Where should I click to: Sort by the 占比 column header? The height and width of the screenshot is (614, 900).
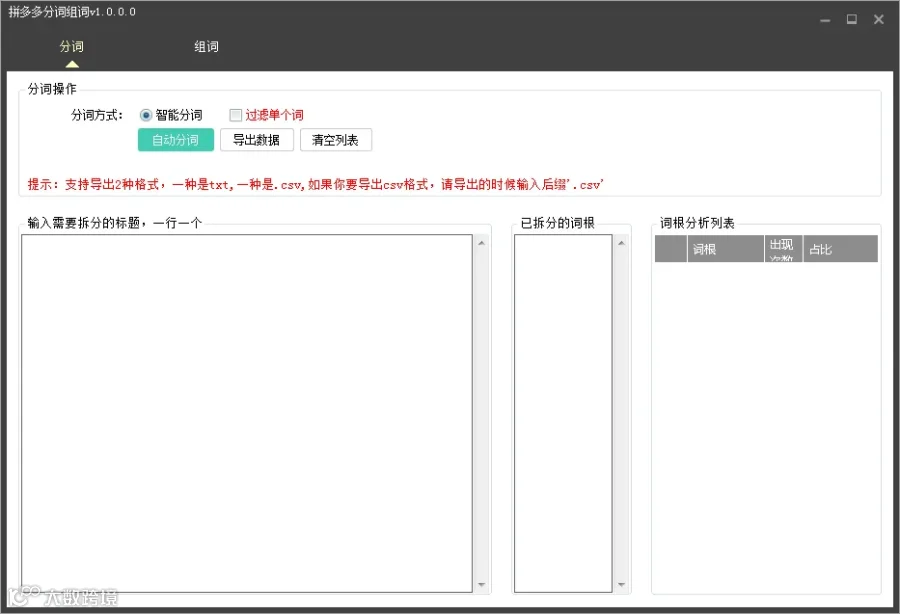[840, 249]
